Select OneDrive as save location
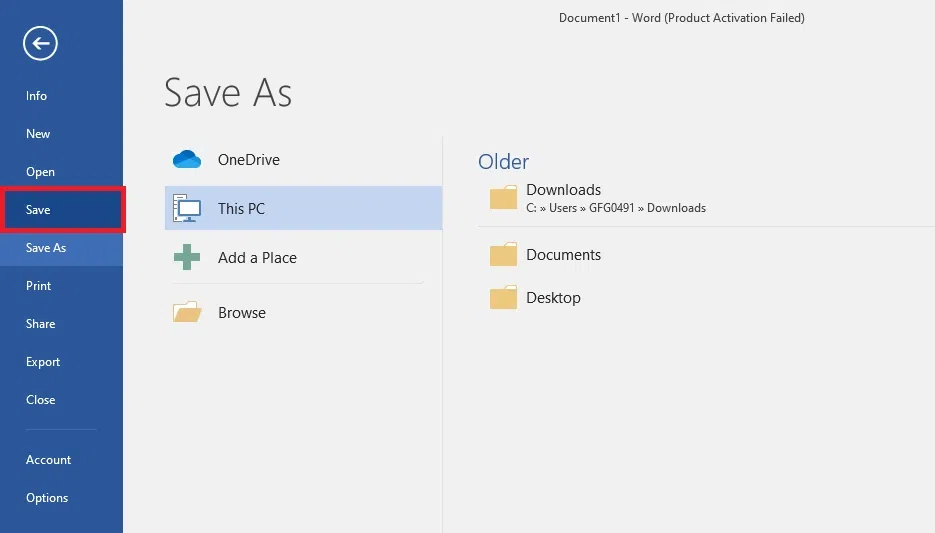This screenshot has width=935, height=533. 249,160
